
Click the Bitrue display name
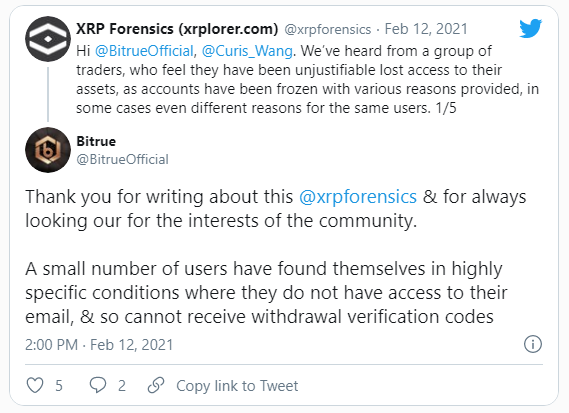coord(96,141)
